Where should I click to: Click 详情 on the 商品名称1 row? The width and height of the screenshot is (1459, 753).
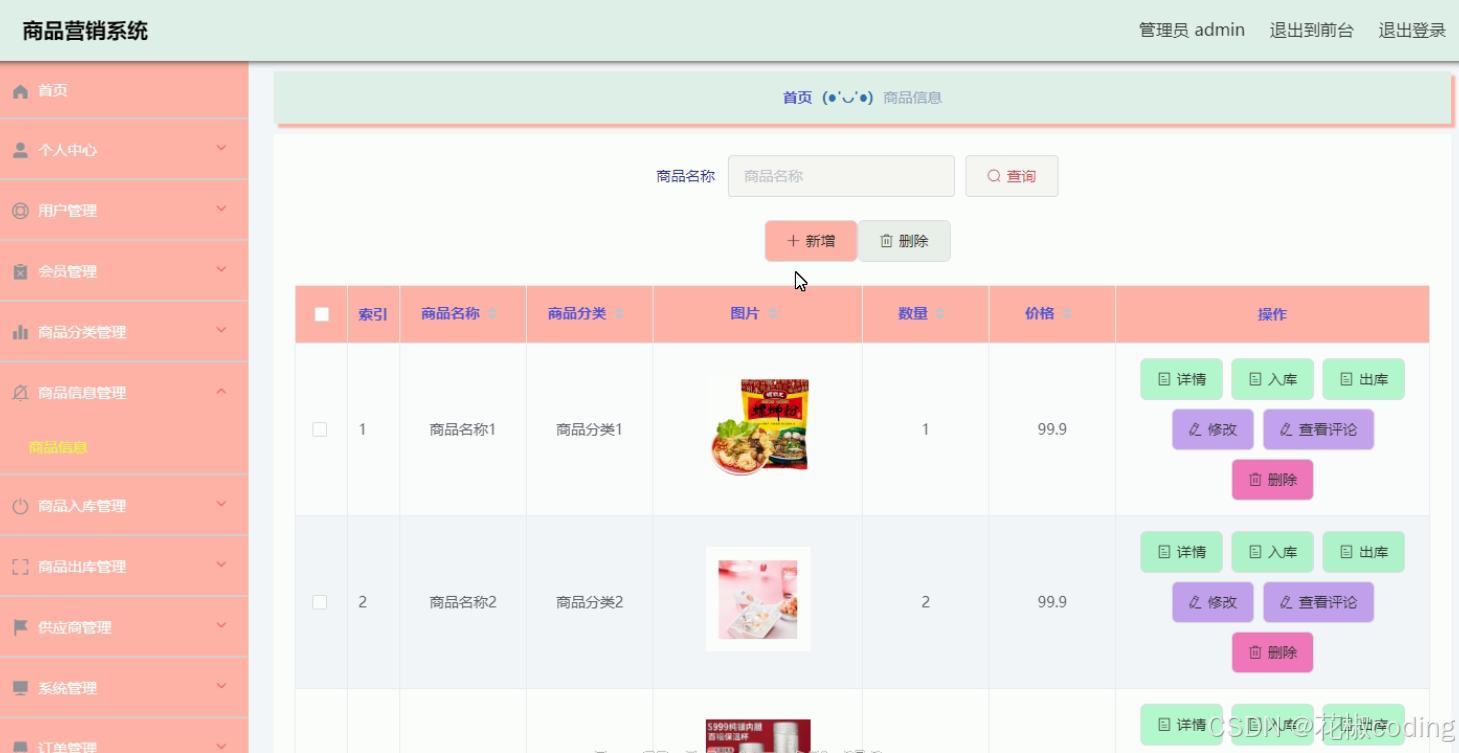(1181, 379)
